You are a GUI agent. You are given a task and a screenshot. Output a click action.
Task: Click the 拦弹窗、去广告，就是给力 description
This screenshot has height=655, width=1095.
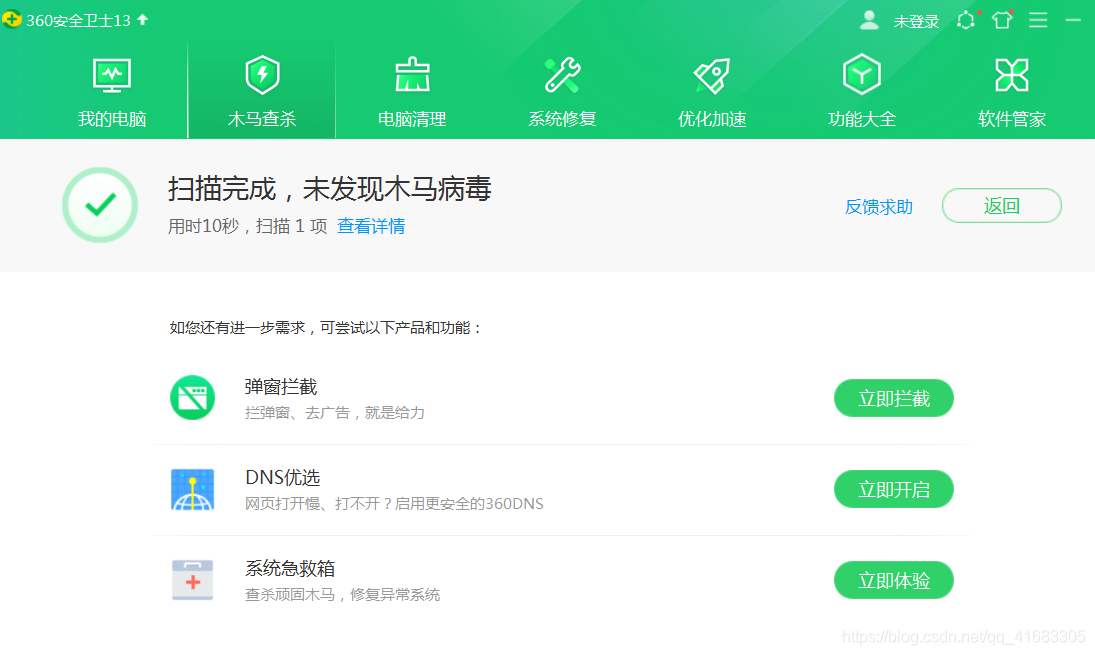[335, 413]
